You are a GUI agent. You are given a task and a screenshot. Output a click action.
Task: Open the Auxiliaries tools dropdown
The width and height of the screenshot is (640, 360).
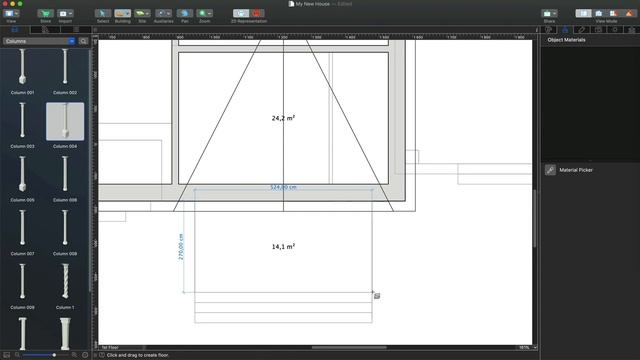(163, 13)
